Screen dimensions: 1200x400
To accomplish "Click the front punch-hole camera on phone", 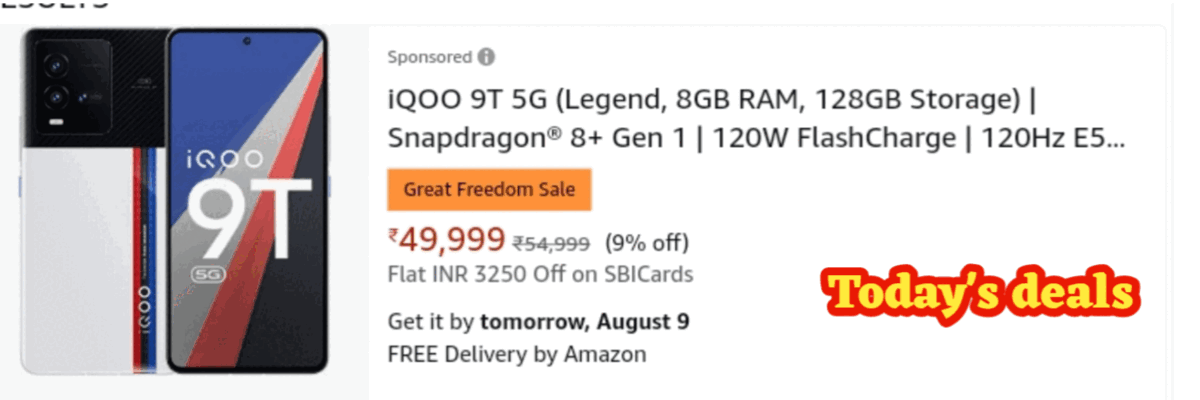I will click(246, 43).
